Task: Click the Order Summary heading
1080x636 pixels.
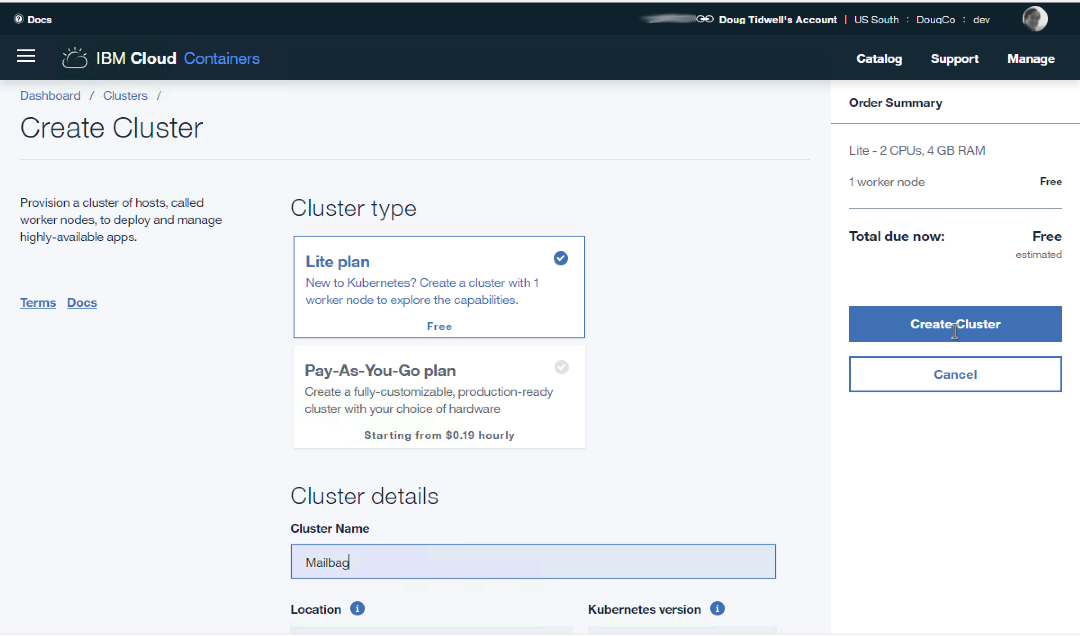Action: click(x=895, y=103)
